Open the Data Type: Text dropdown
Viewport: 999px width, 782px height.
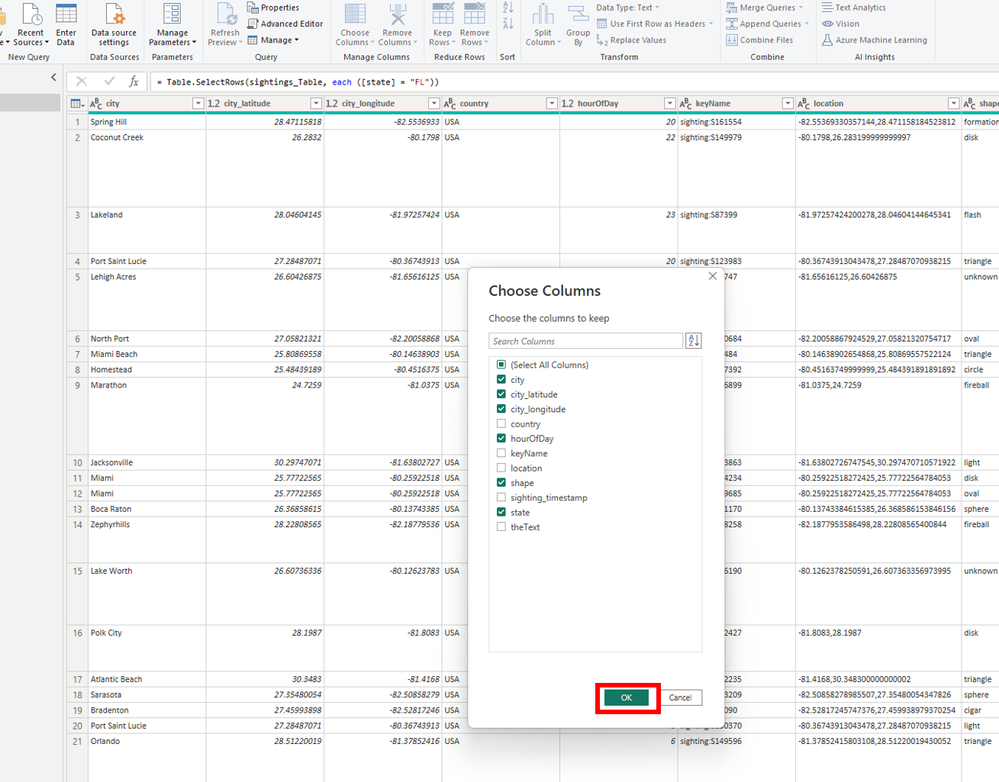pos(628,8)
